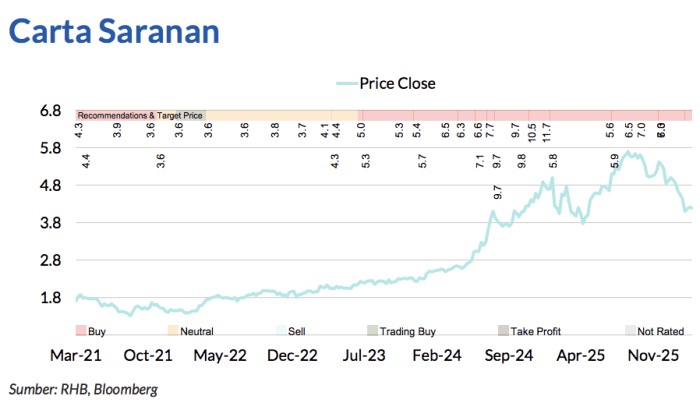The image size is (700, 410).
Task: Click the Not Rated legend swatch
Action: 629,330
